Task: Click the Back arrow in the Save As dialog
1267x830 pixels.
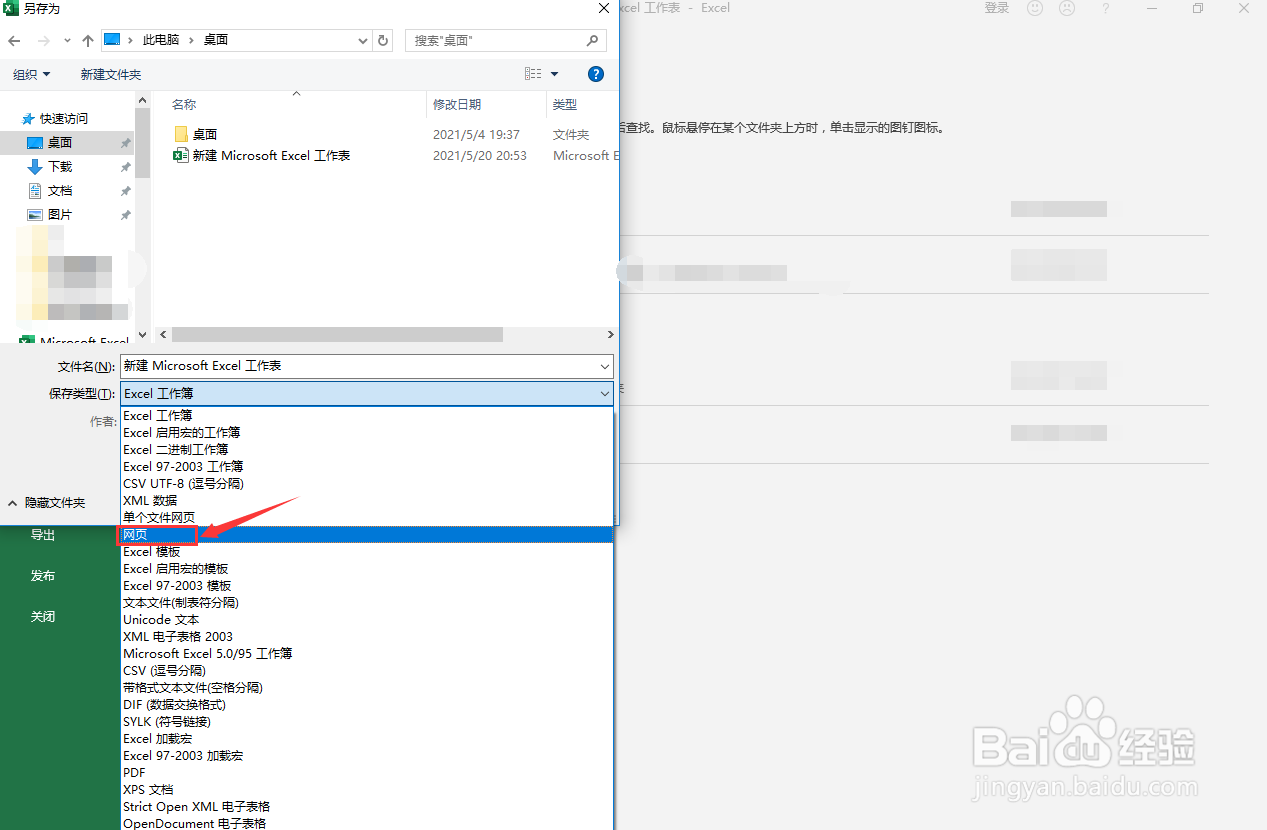Action: click(x=14, y=41)
